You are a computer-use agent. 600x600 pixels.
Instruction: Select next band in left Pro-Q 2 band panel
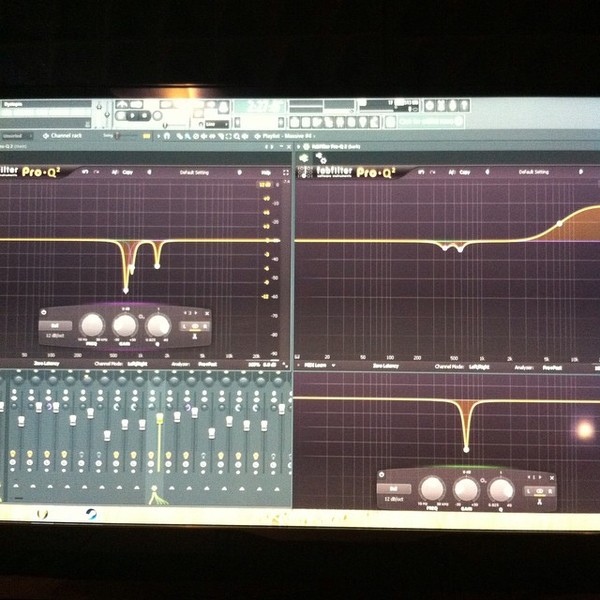pos(196,313)
